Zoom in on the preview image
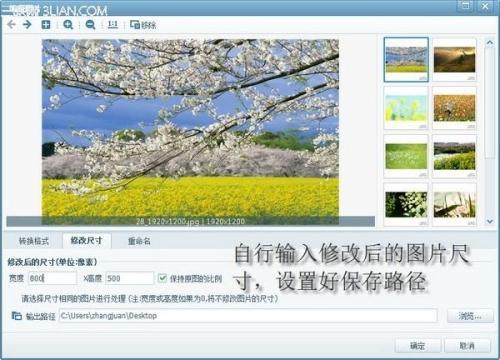Viewport: 500px width, 360px height. (x=68, y=25)
